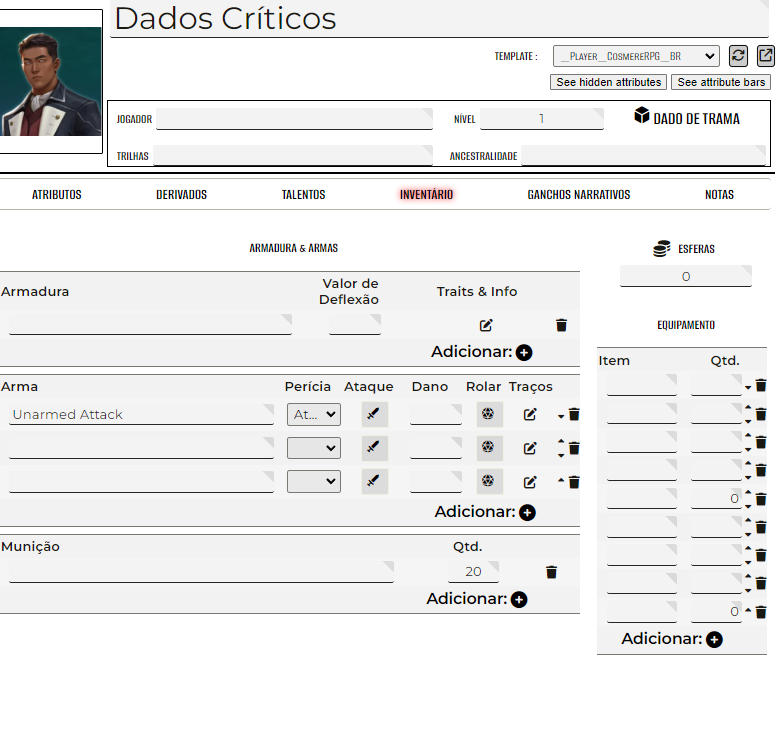
Task: Add new weapon with Adicionar plus icon
Action: pyautogui.click(x=527, y=512)
